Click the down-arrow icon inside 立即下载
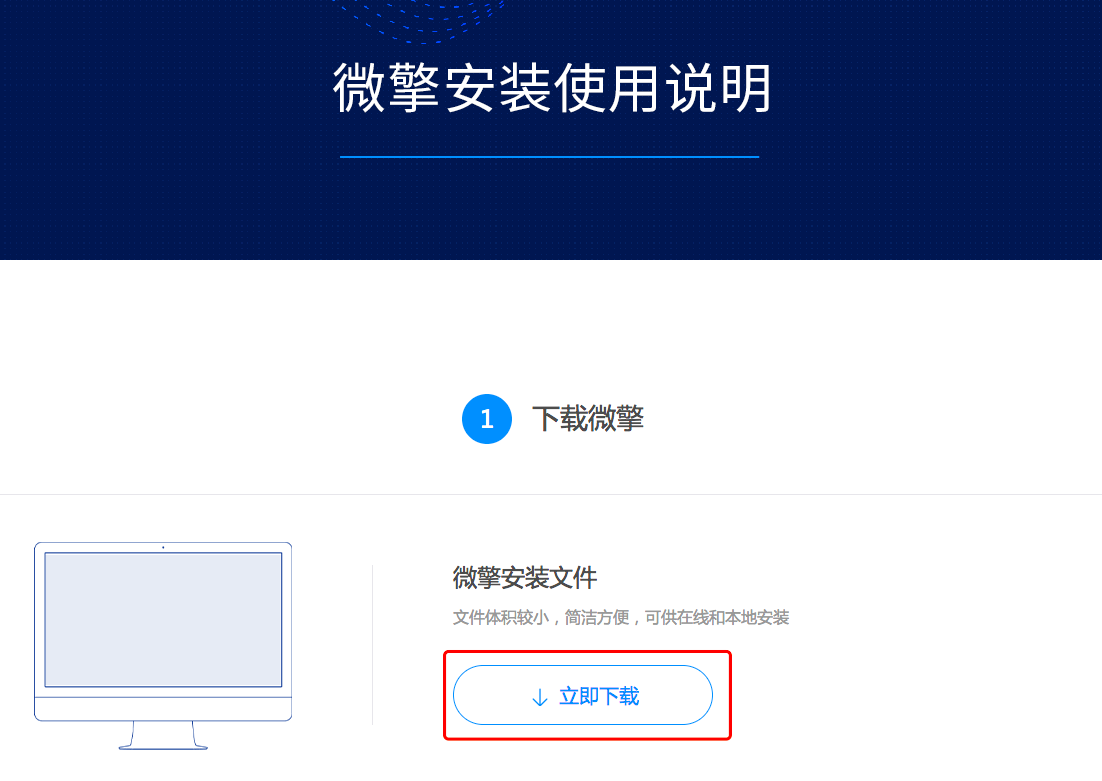Screen dimensions: 1102x781 coord(540,697)
